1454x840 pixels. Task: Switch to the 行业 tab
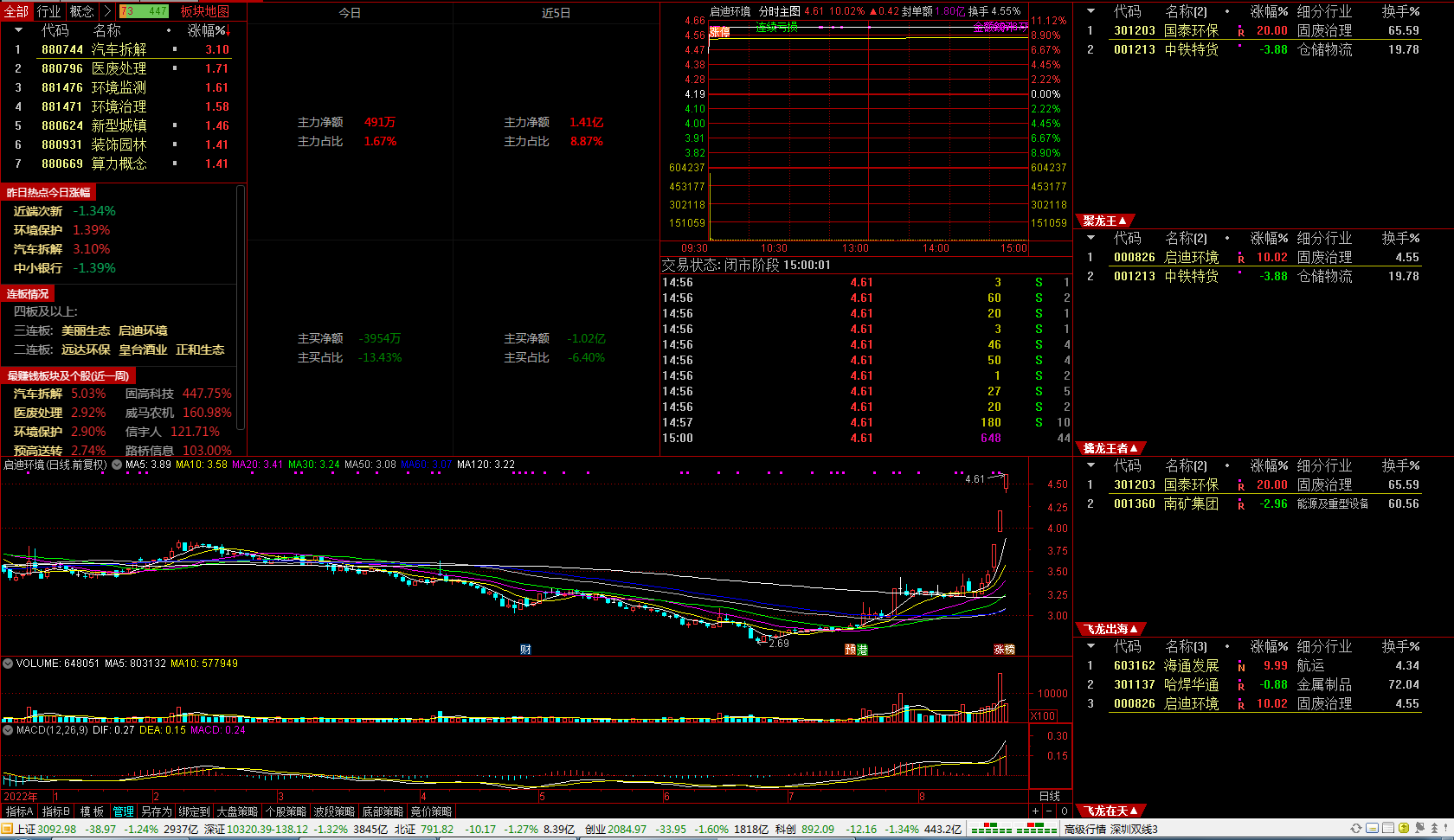point(49,11)
